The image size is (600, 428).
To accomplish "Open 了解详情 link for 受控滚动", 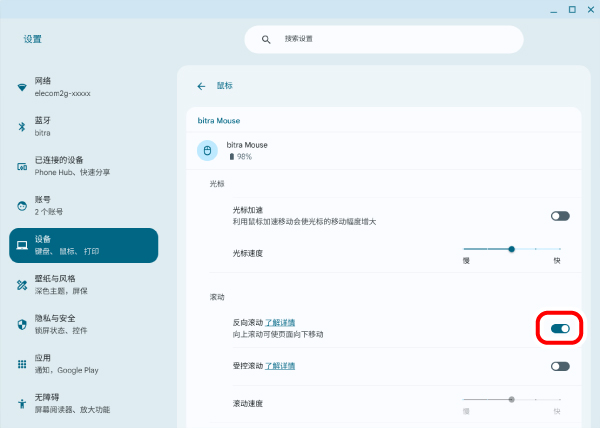I will (279, 366).
